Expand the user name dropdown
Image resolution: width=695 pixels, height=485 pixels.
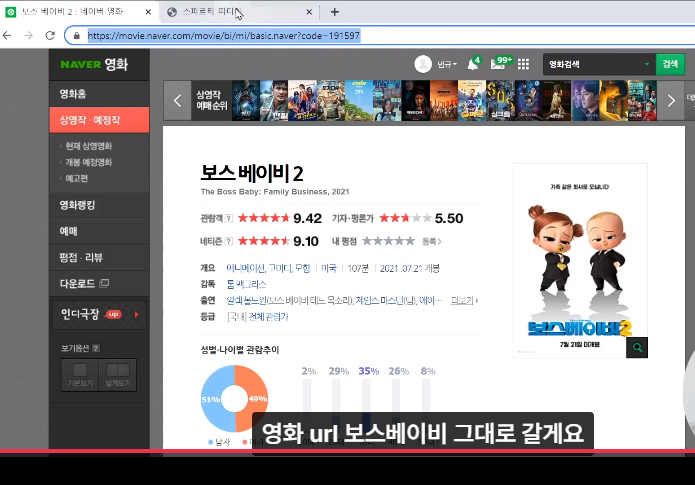pos(447,64)
